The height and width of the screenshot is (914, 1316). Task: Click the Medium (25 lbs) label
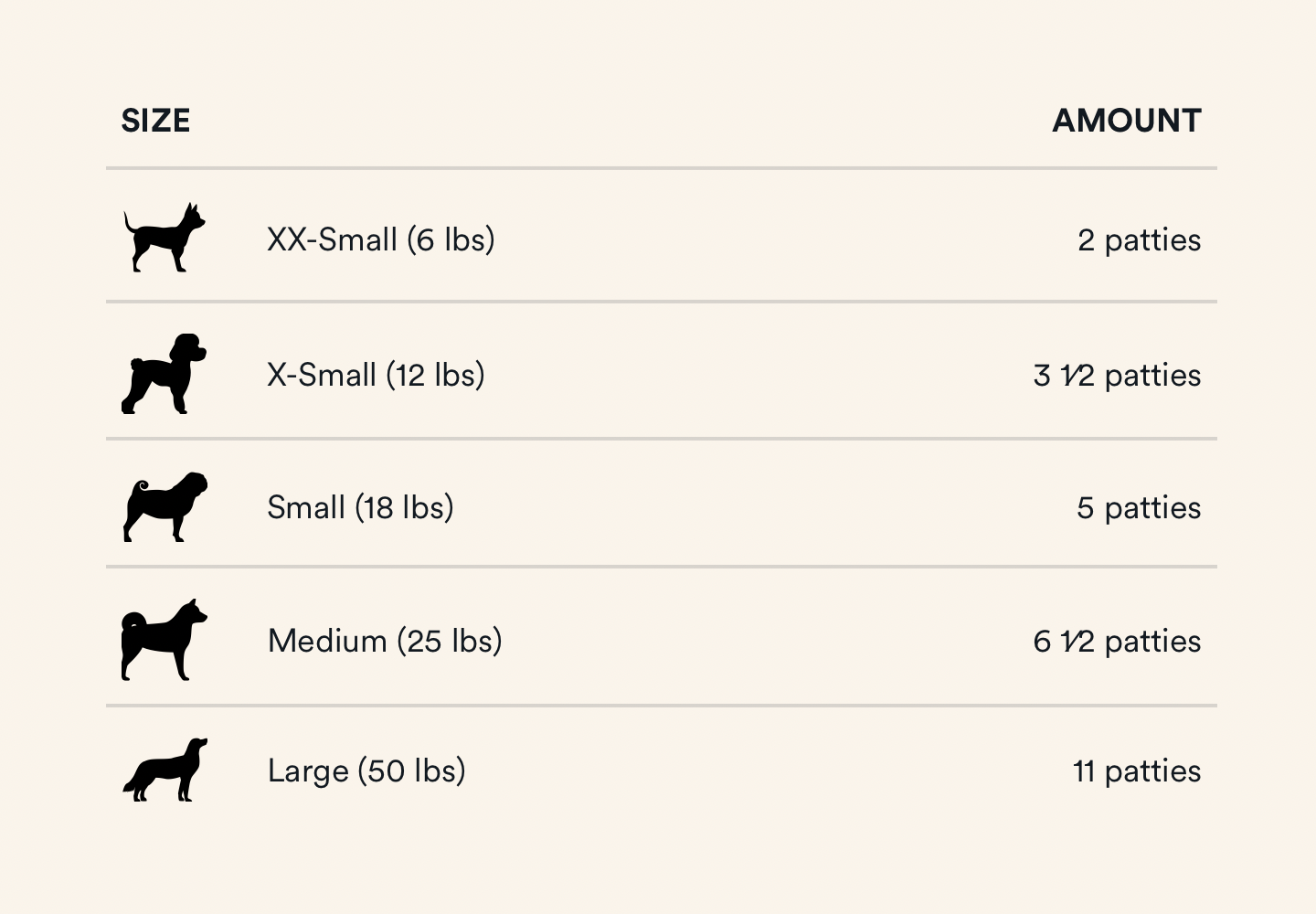point(385,641)
